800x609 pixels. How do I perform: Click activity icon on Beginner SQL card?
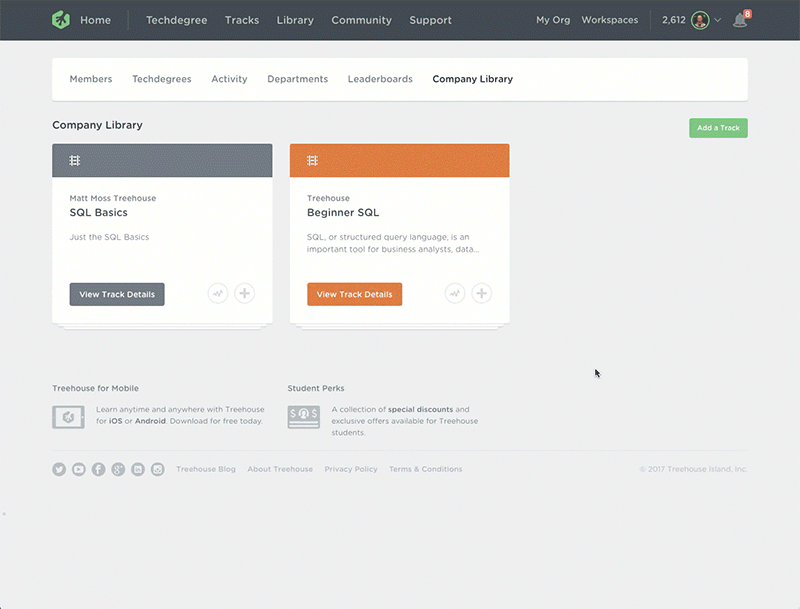pos(455,293)
